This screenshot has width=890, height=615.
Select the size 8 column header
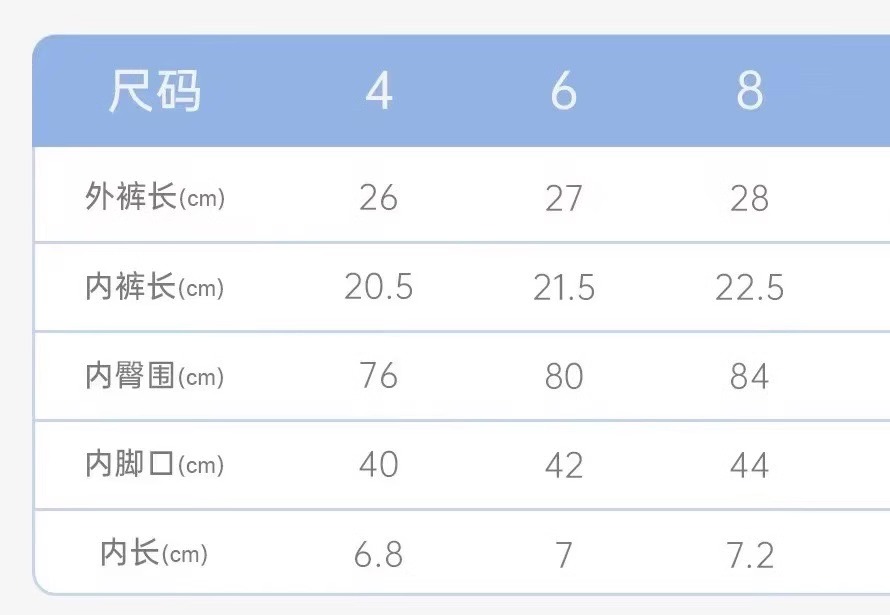(749, 92)
